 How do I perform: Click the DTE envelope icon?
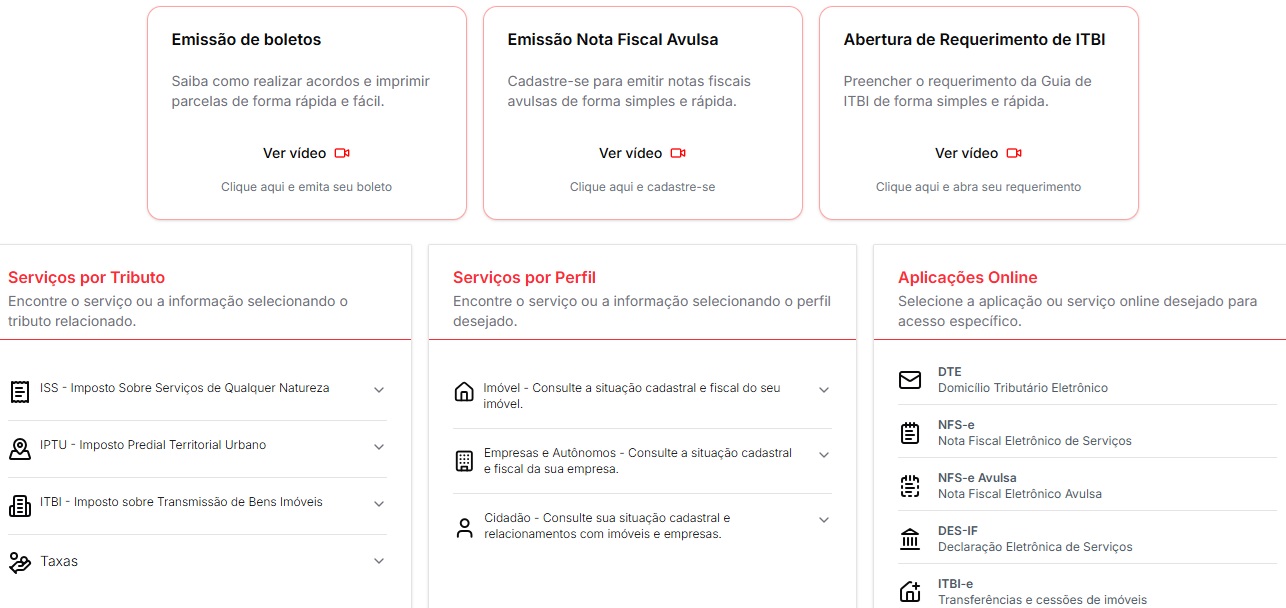[x=910, y=380]
